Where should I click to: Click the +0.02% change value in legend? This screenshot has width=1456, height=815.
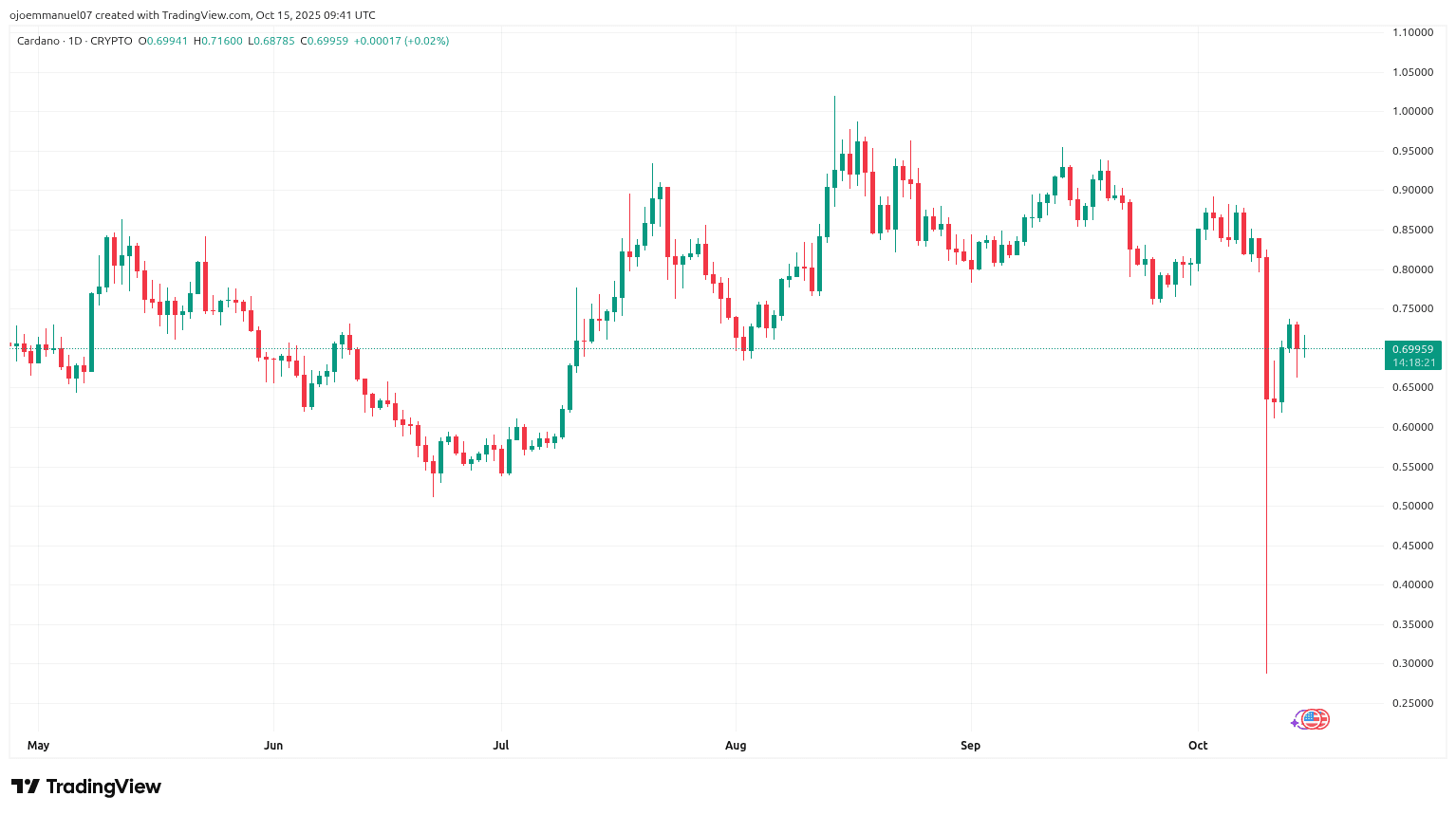pyautogui.click(x=426, y=41)
